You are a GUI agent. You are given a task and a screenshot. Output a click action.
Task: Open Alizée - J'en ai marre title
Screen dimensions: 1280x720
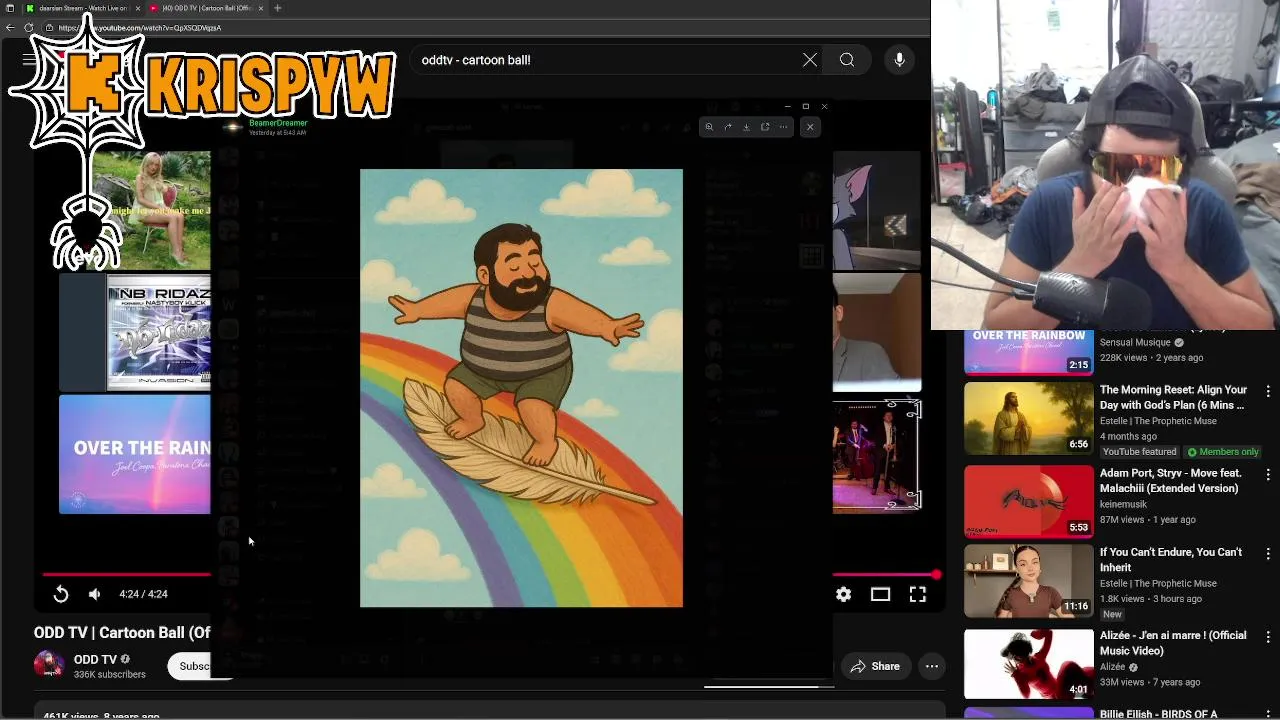click(1173, 643)
